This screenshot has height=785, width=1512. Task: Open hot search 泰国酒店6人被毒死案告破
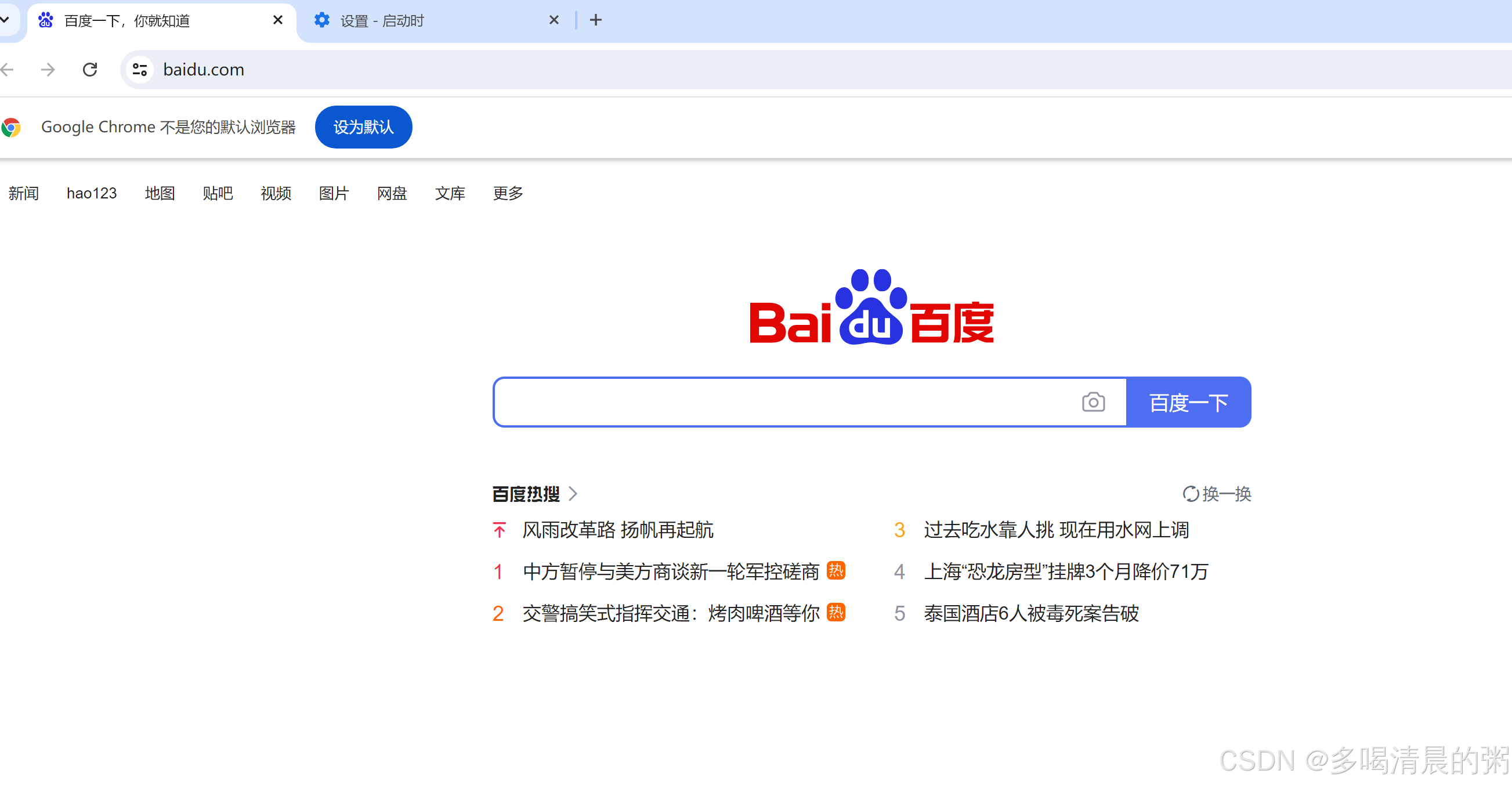[1030, 613]
